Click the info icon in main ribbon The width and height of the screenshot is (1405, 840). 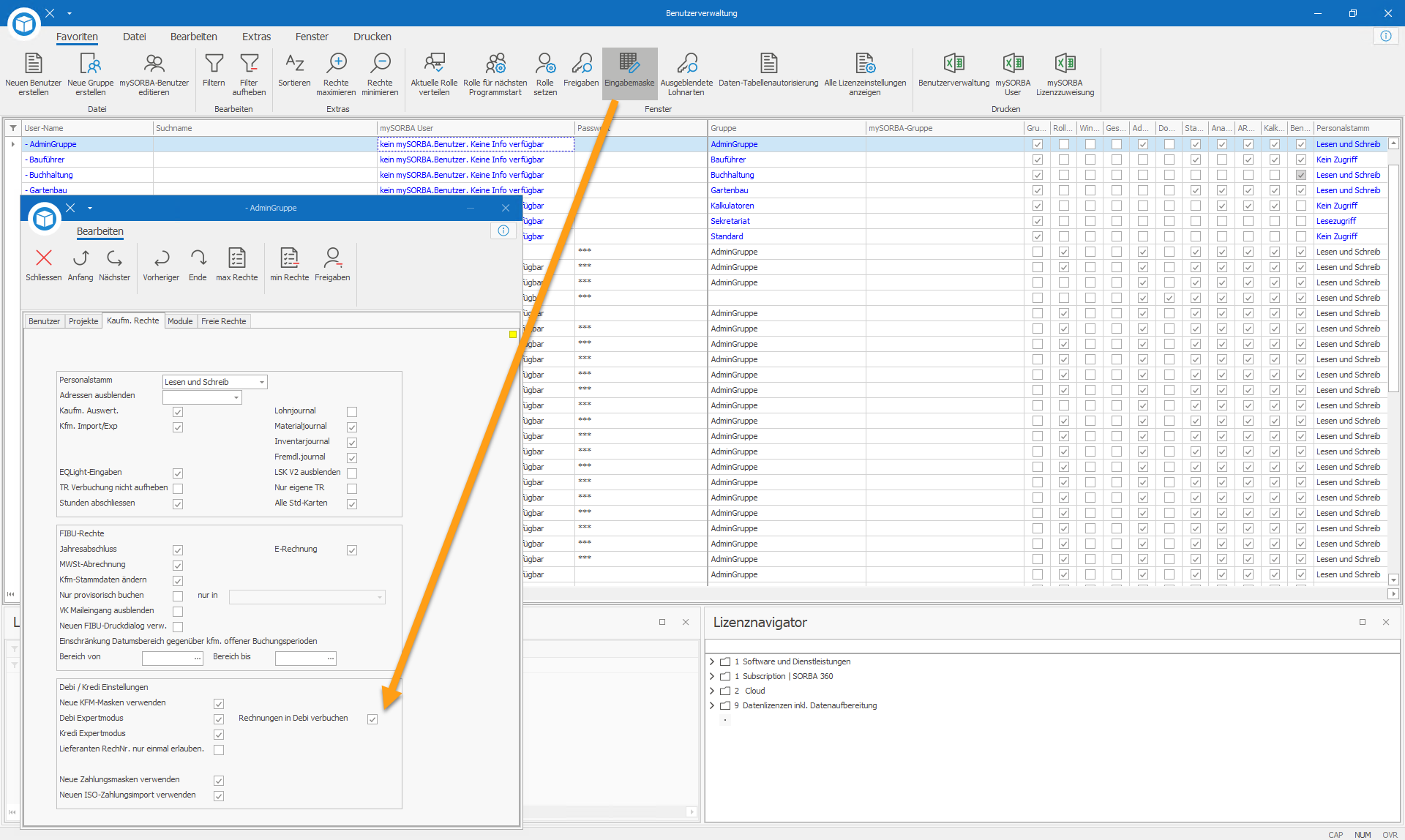[x=1386, y=37]
